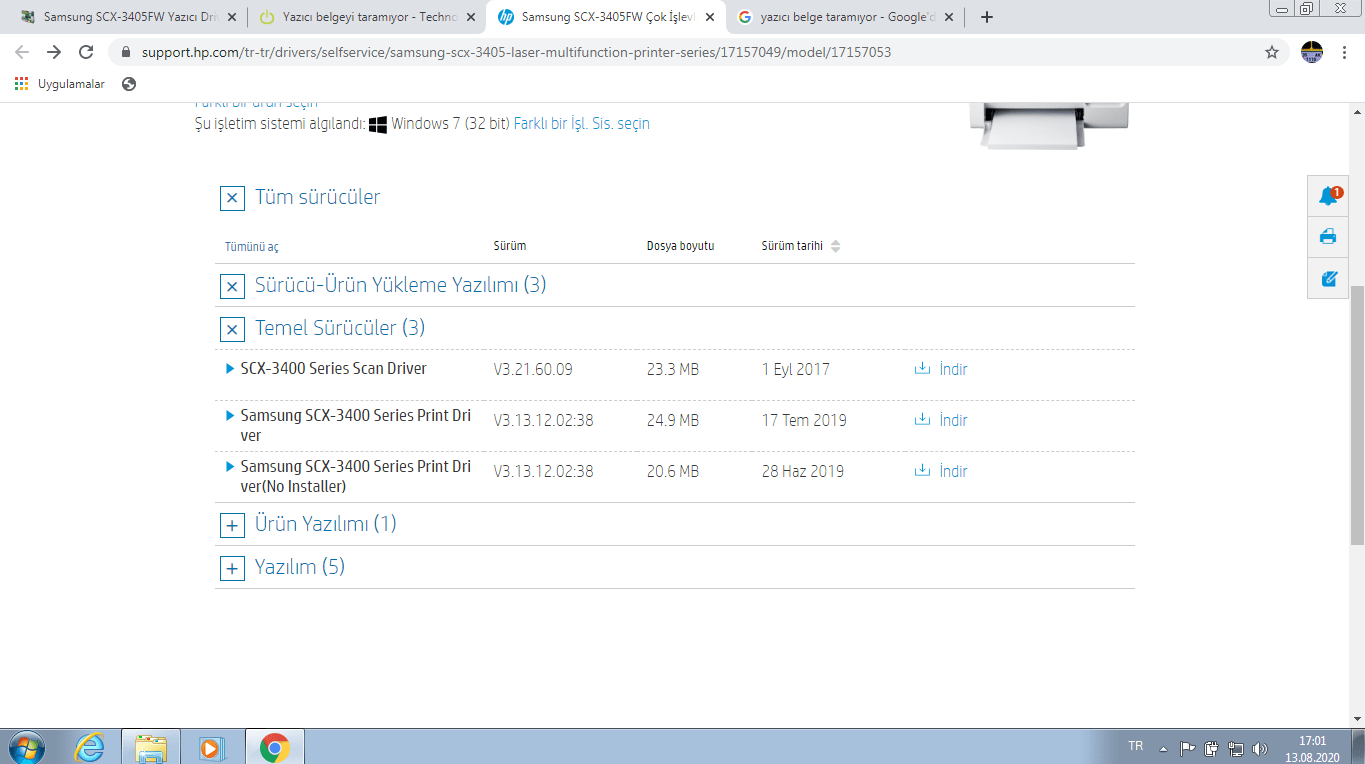Click İndir for the No Installer Print Driver
Viewport: 1365px width, 764px height.
coord(941,471)
